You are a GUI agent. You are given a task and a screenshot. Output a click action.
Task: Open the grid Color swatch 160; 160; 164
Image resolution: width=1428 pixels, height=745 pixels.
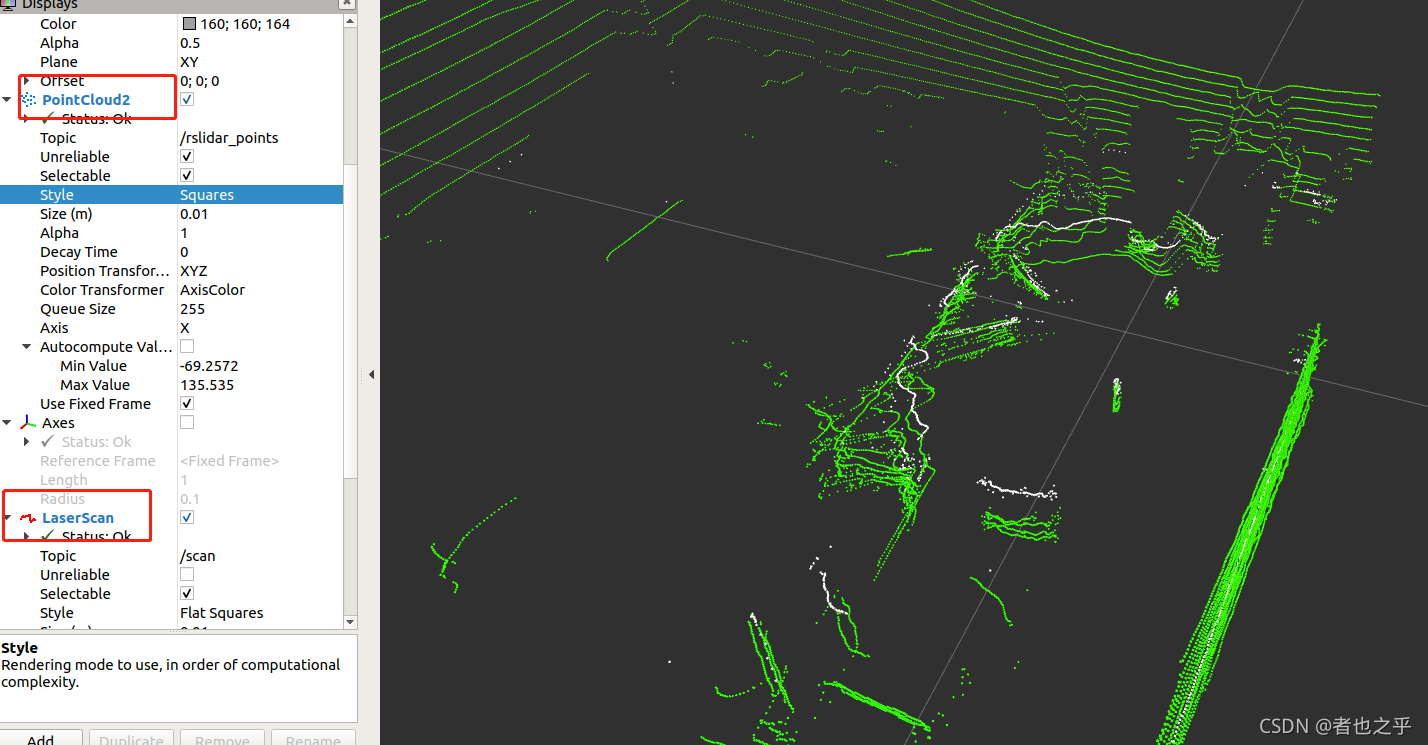coord(189,24)
